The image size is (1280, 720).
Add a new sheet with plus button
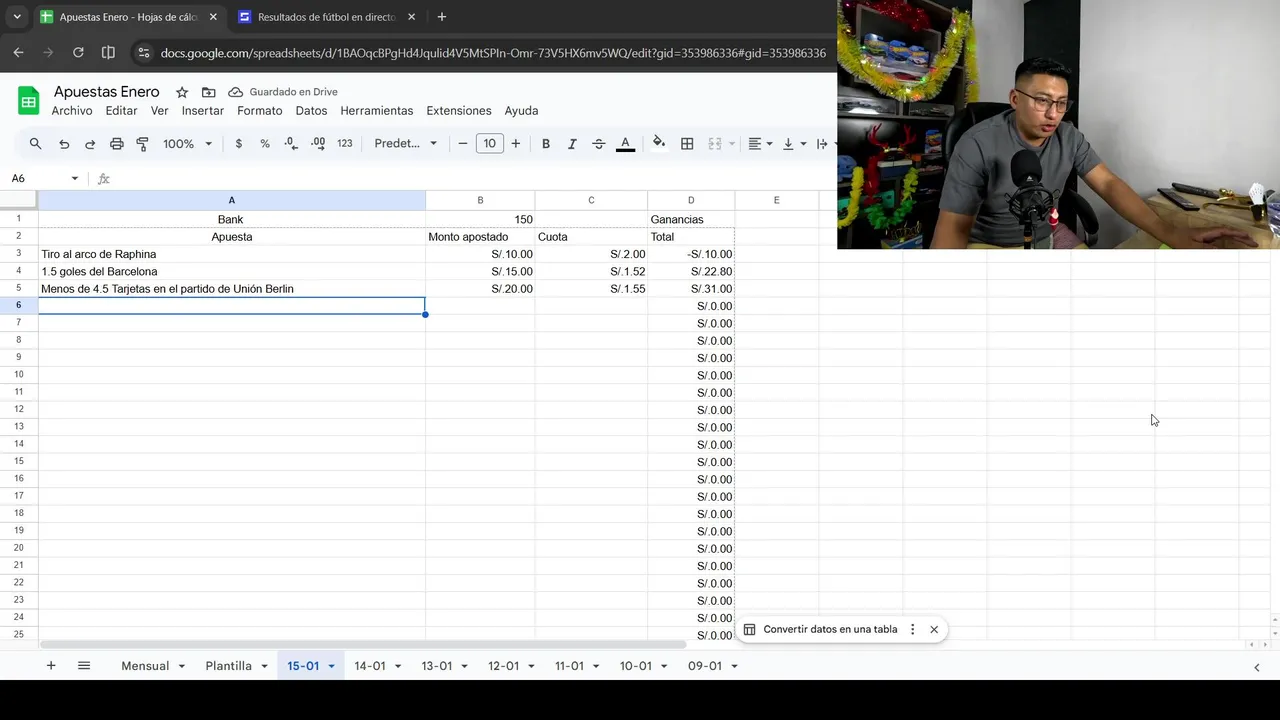click(x=51, y=666)
